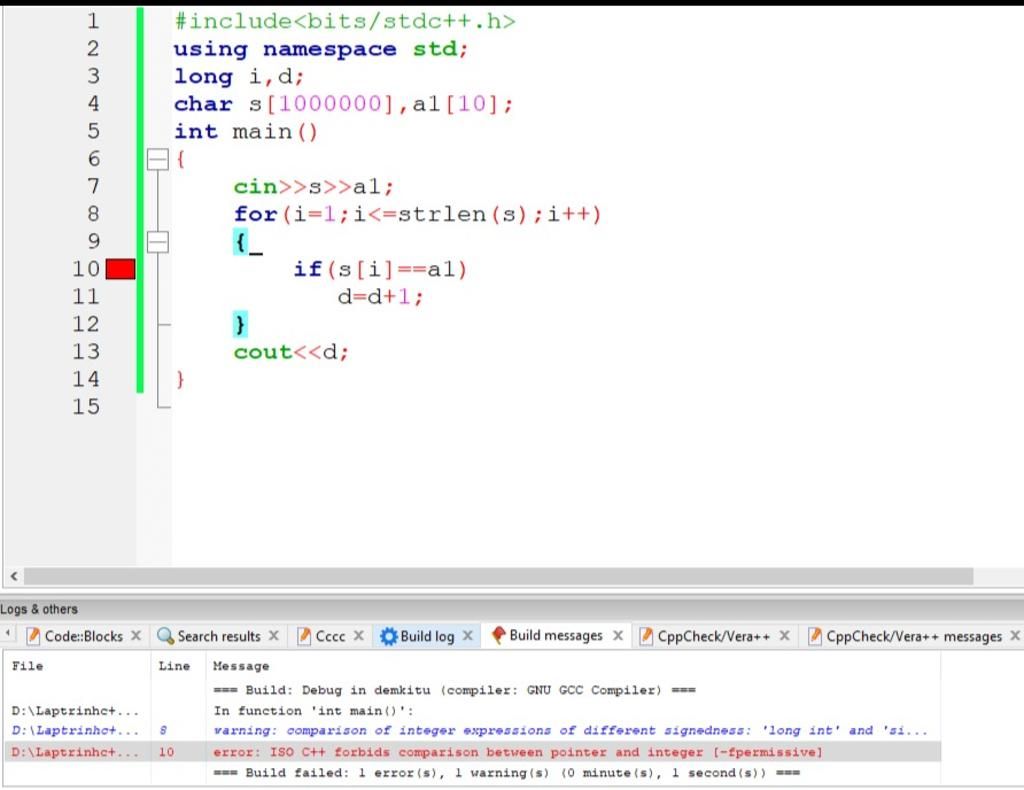1024x790 pixels.
Task: Select the ISO C++ error message row
Action: [x=520, y=752]
